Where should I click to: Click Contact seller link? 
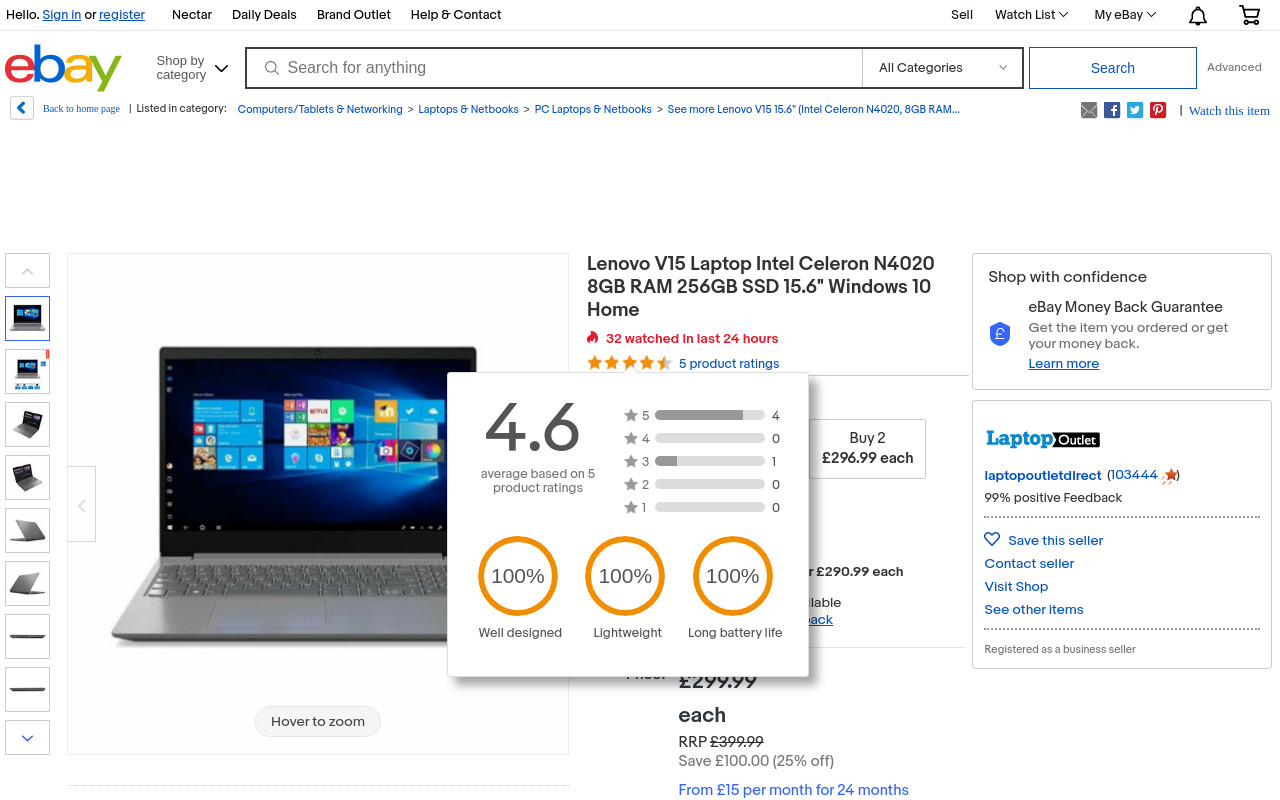[x=1029, y=564]
